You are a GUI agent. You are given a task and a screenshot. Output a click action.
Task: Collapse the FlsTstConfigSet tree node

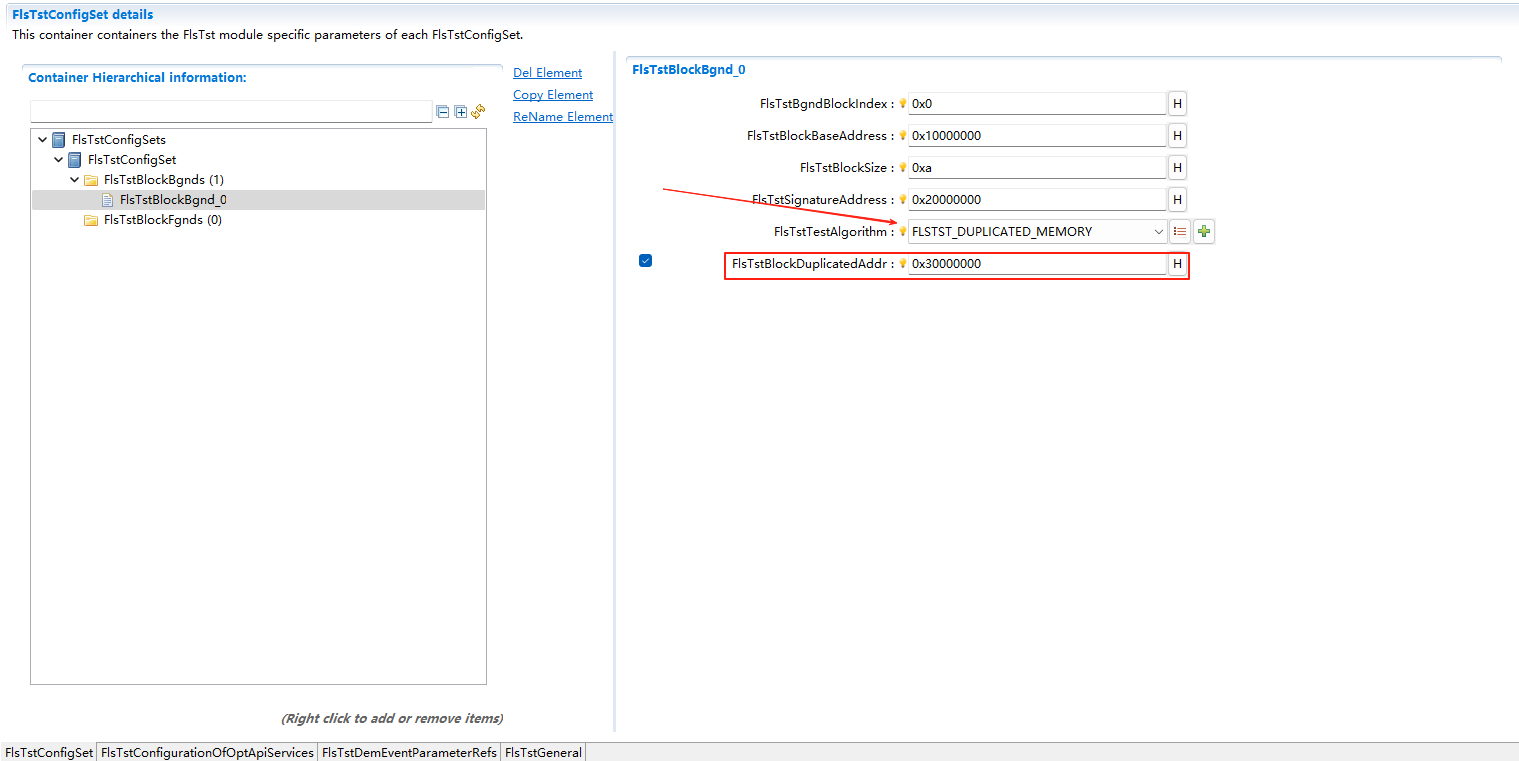click(58, 159)
